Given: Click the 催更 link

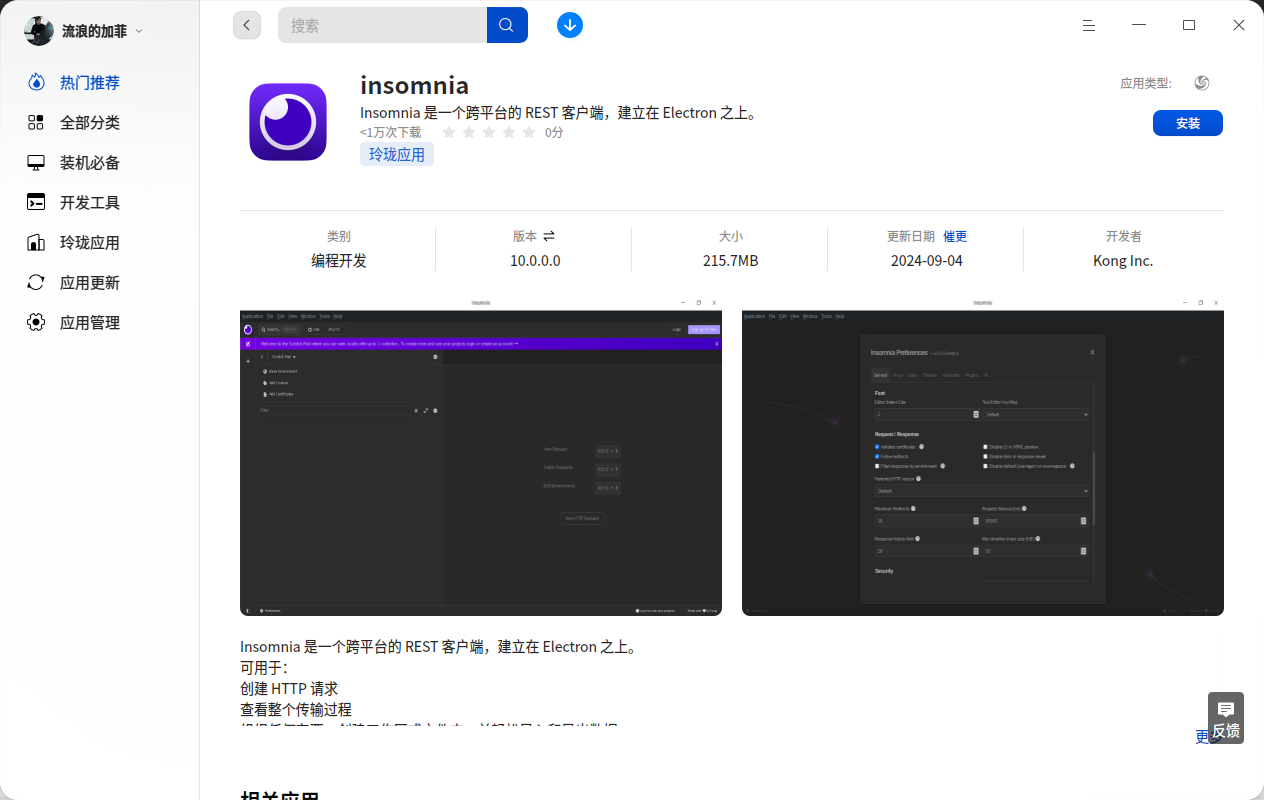Looking at the screenshot, I should (955, 237).
